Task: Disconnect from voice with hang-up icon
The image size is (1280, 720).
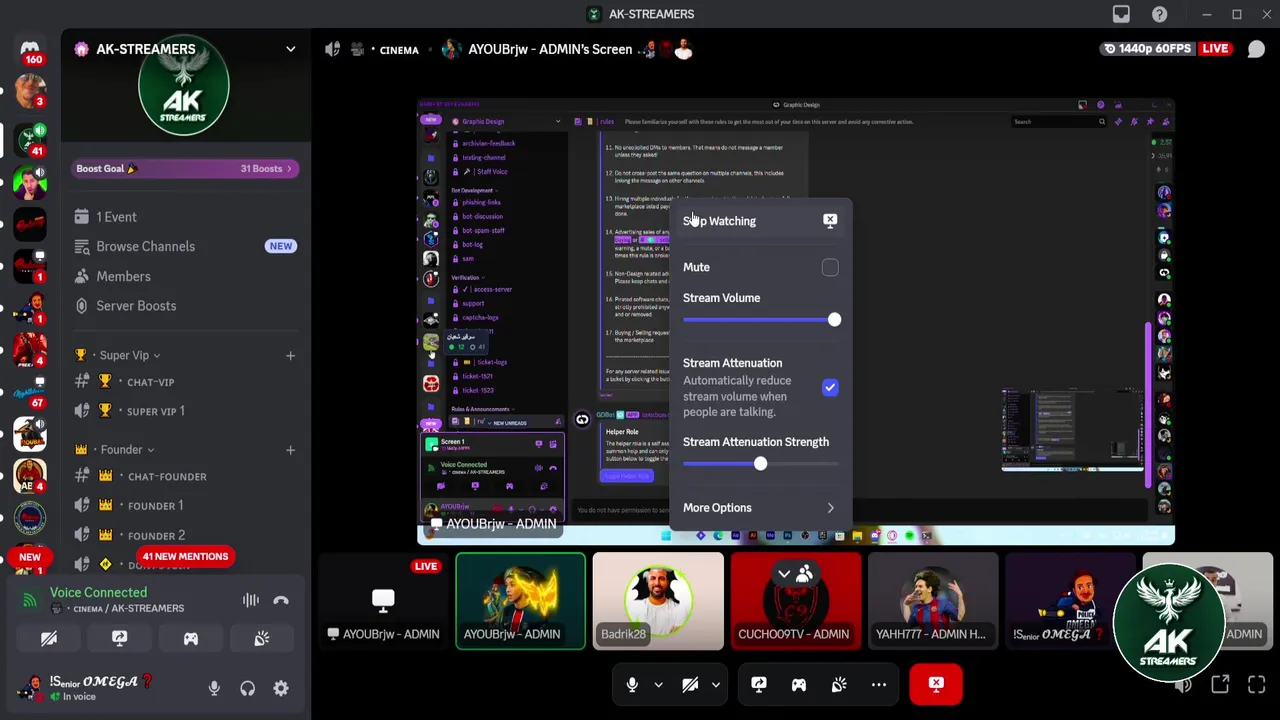Action: pyautogui.click(x=281, y=600)
